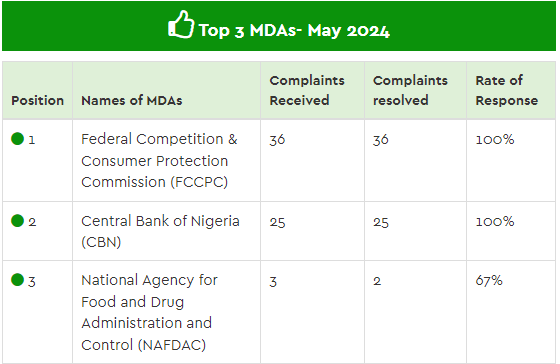This screenshot has width=560, height=364.
Task: Click the Complaints resolved column header
Action: pyautogui.click(x=410, y=90)
